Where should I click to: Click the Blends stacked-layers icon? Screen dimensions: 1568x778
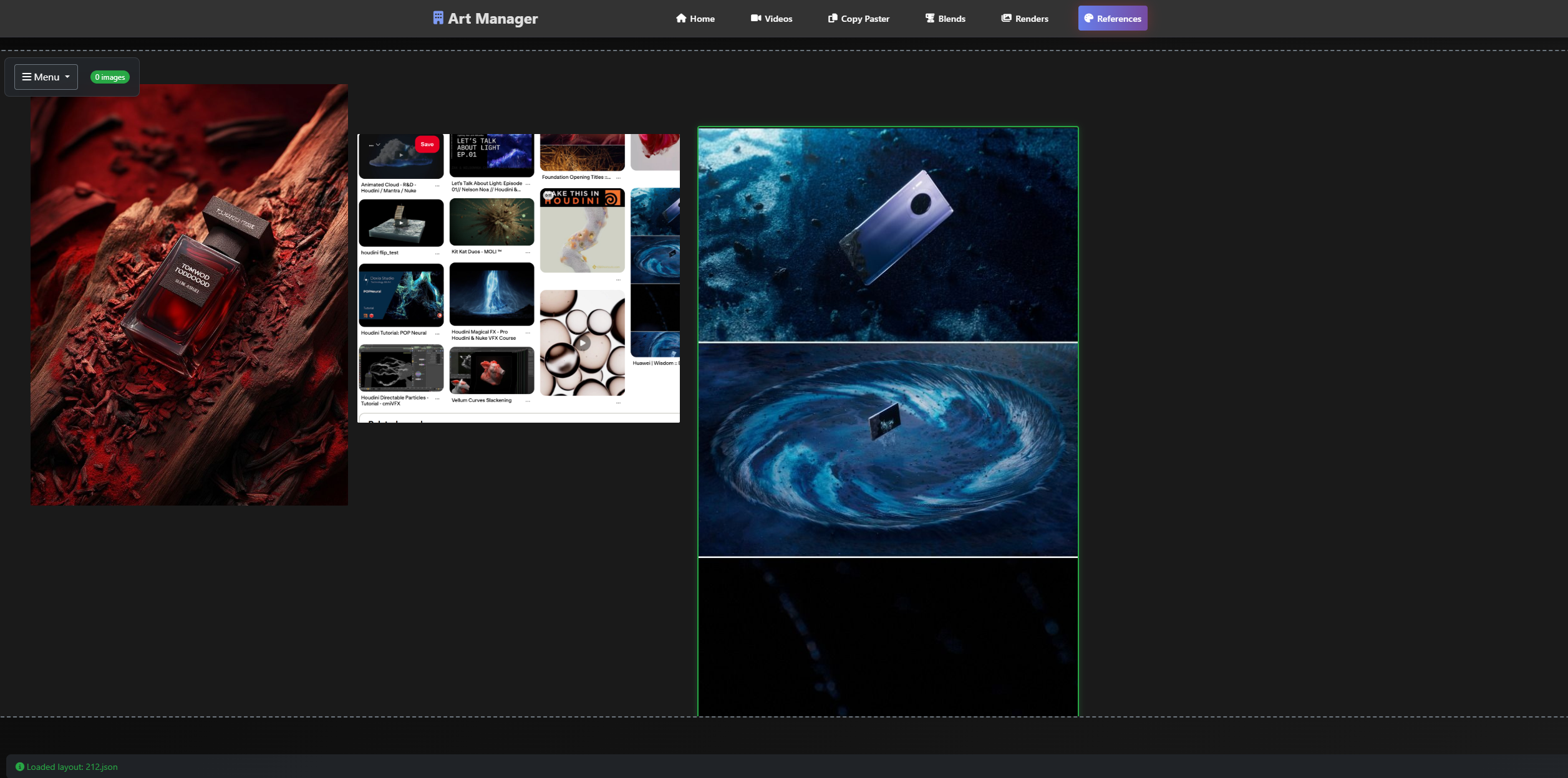click(930, 18)
